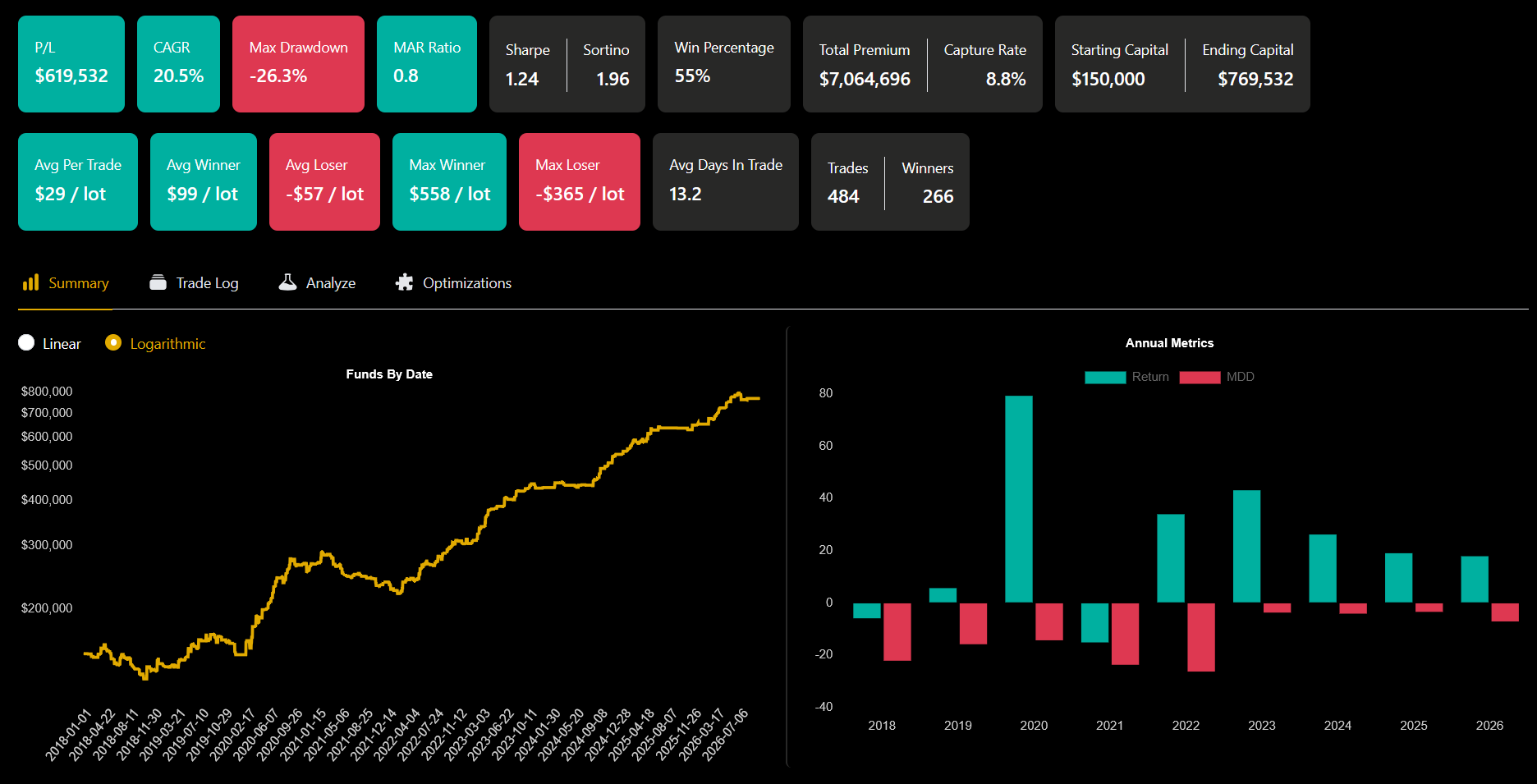
Task: Click the Annual Metrics chart title
Action: (1169, 343)
